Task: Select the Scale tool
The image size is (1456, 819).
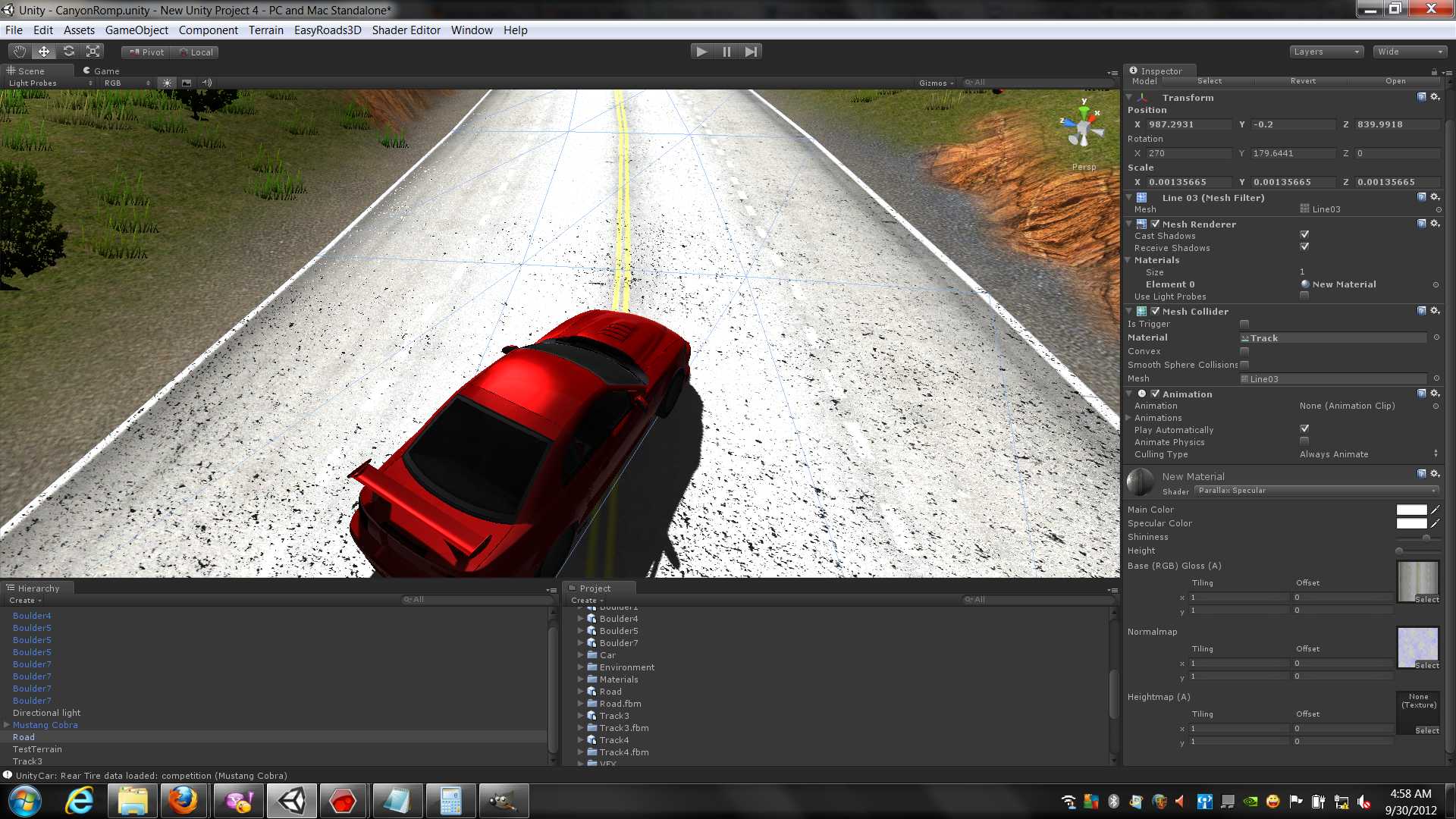Action: point(93,52)
